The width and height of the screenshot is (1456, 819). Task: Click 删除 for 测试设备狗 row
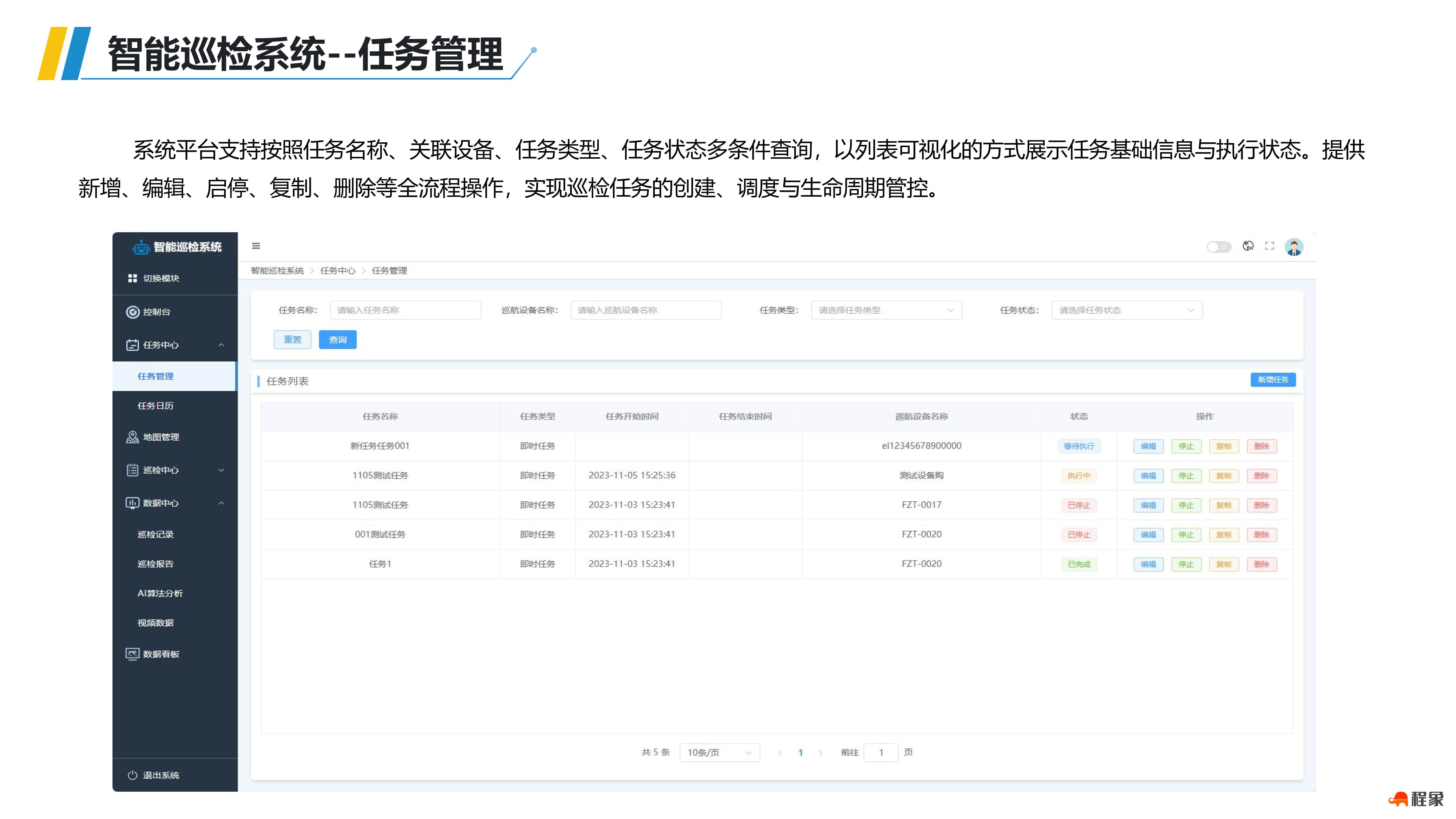click(1262, 476)
